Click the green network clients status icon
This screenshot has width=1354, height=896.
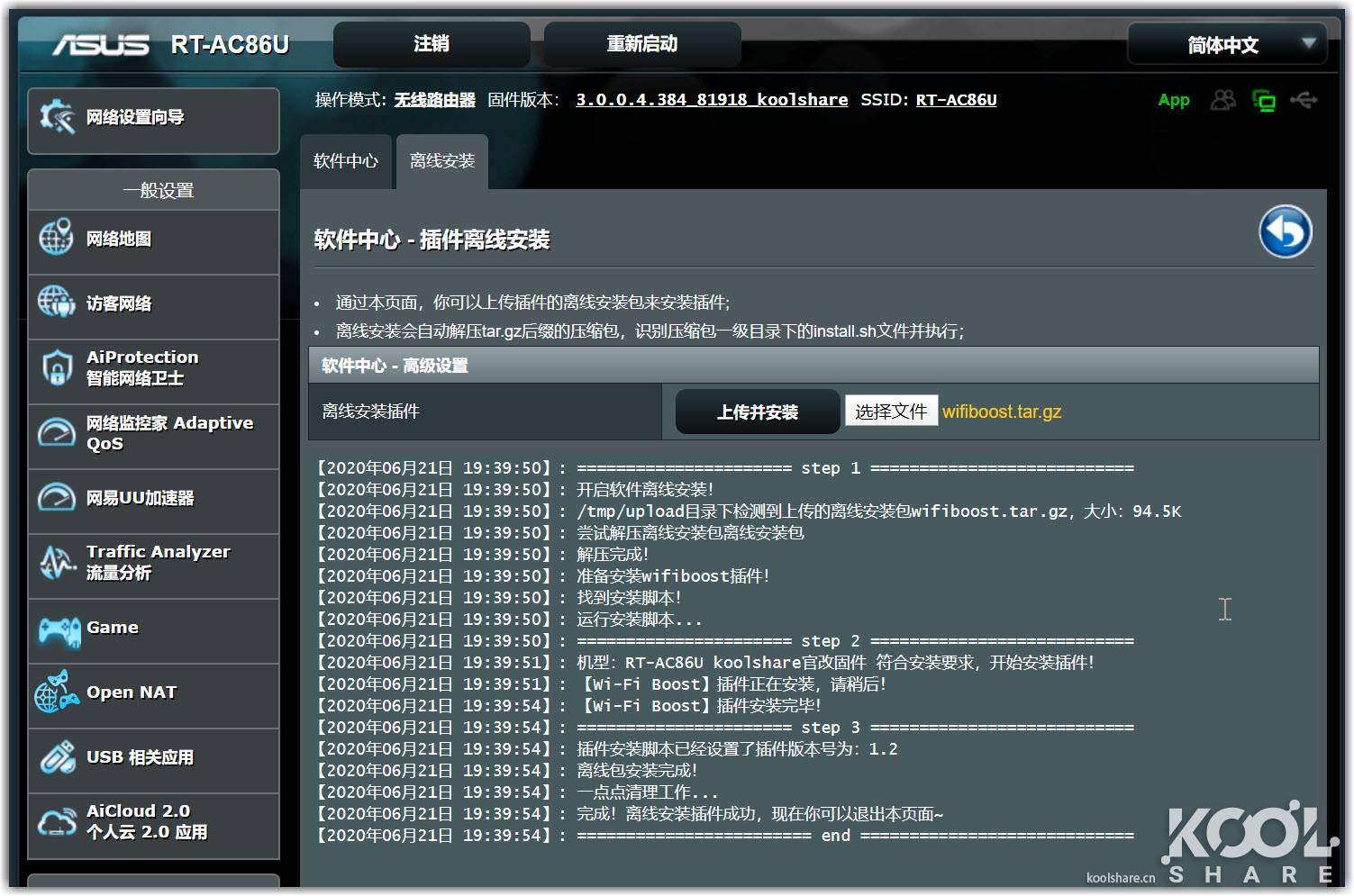tap(1264, 101)
